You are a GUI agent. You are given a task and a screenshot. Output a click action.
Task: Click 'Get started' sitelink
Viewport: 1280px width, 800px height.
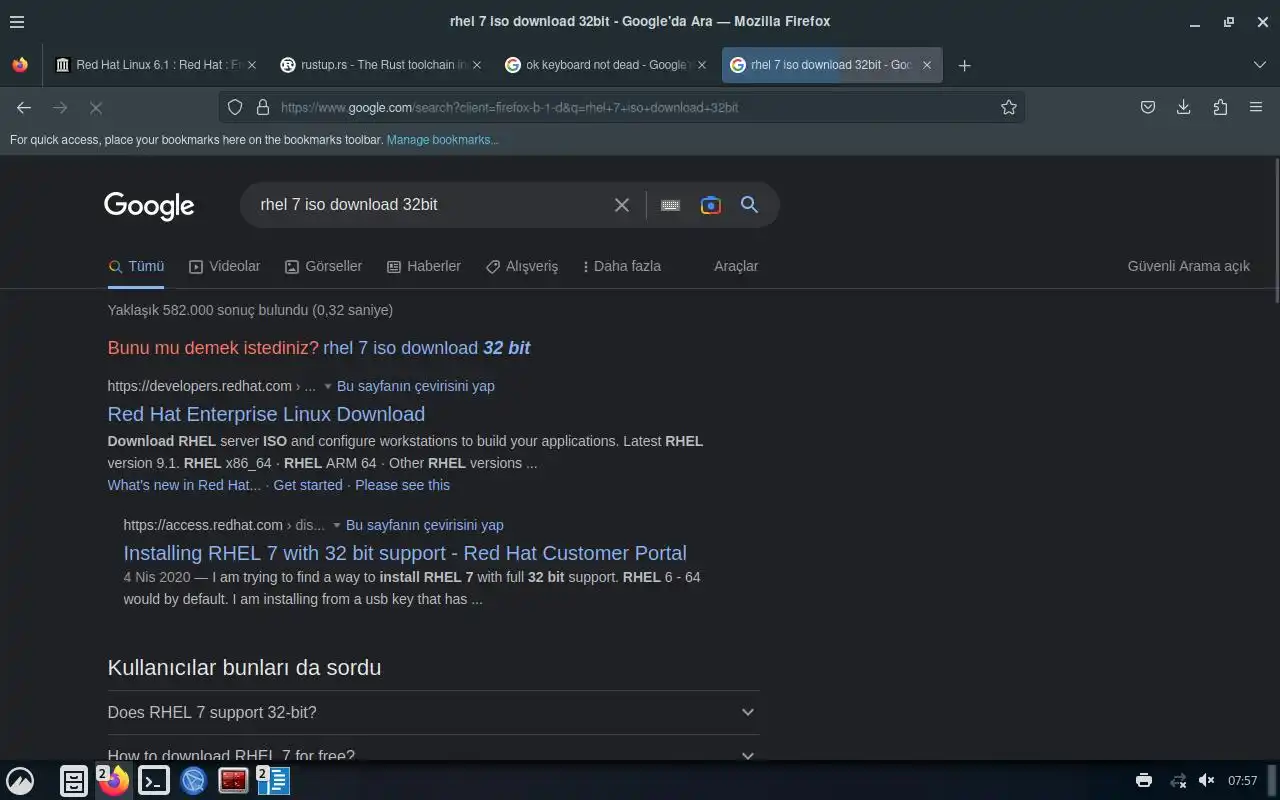point(308,485)
